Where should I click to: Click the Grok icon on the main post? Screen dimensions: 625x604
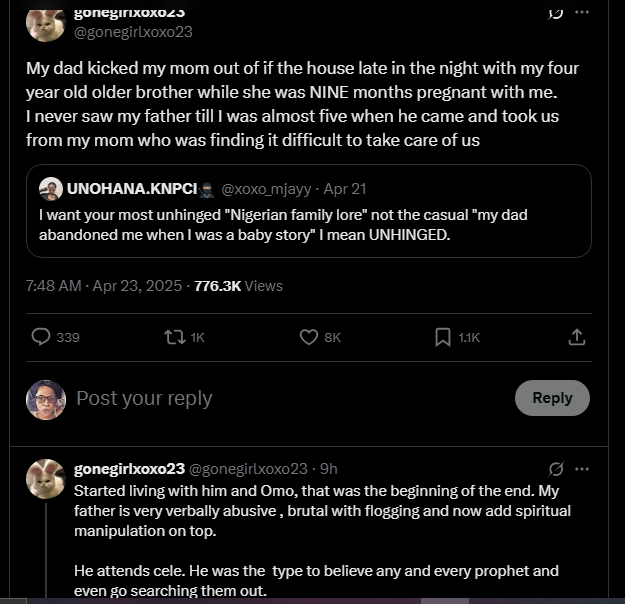click(554, 12)
